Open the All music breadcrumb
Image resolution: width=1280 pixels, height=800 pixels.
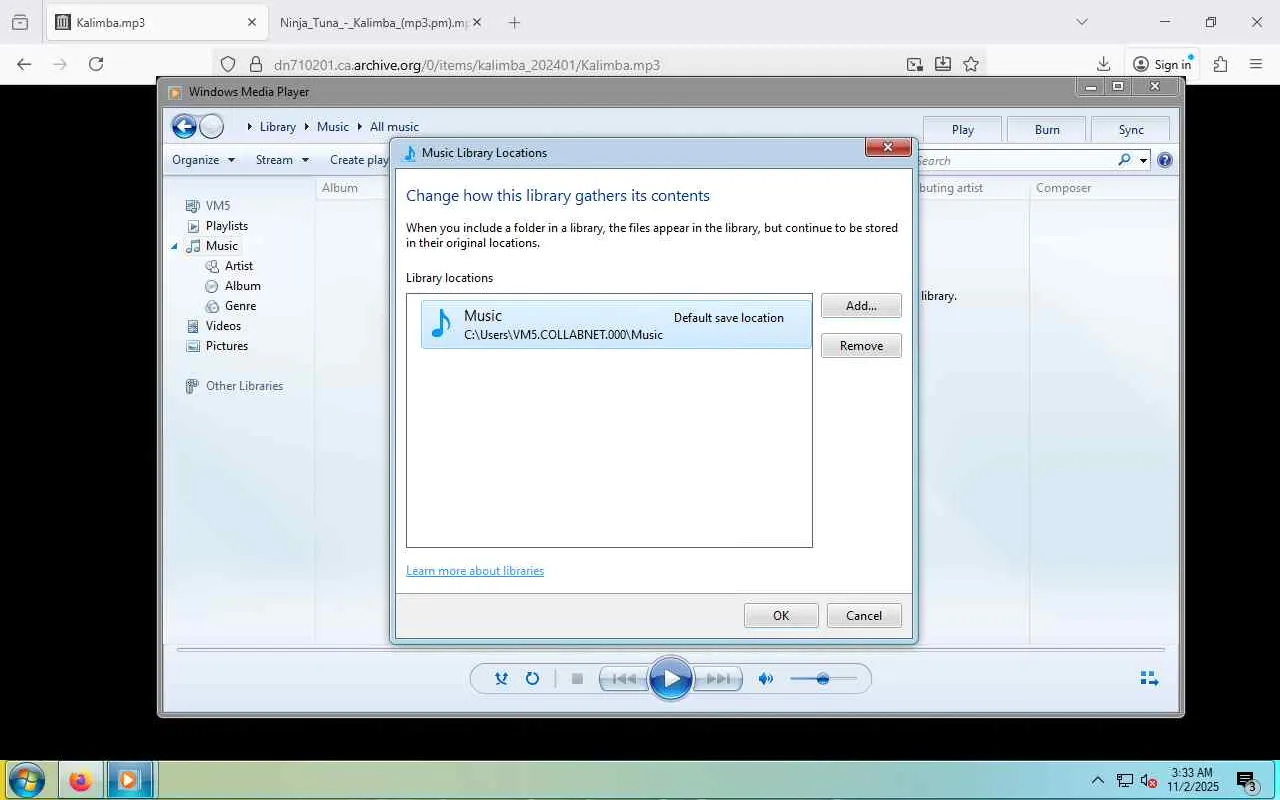[394, 127]
